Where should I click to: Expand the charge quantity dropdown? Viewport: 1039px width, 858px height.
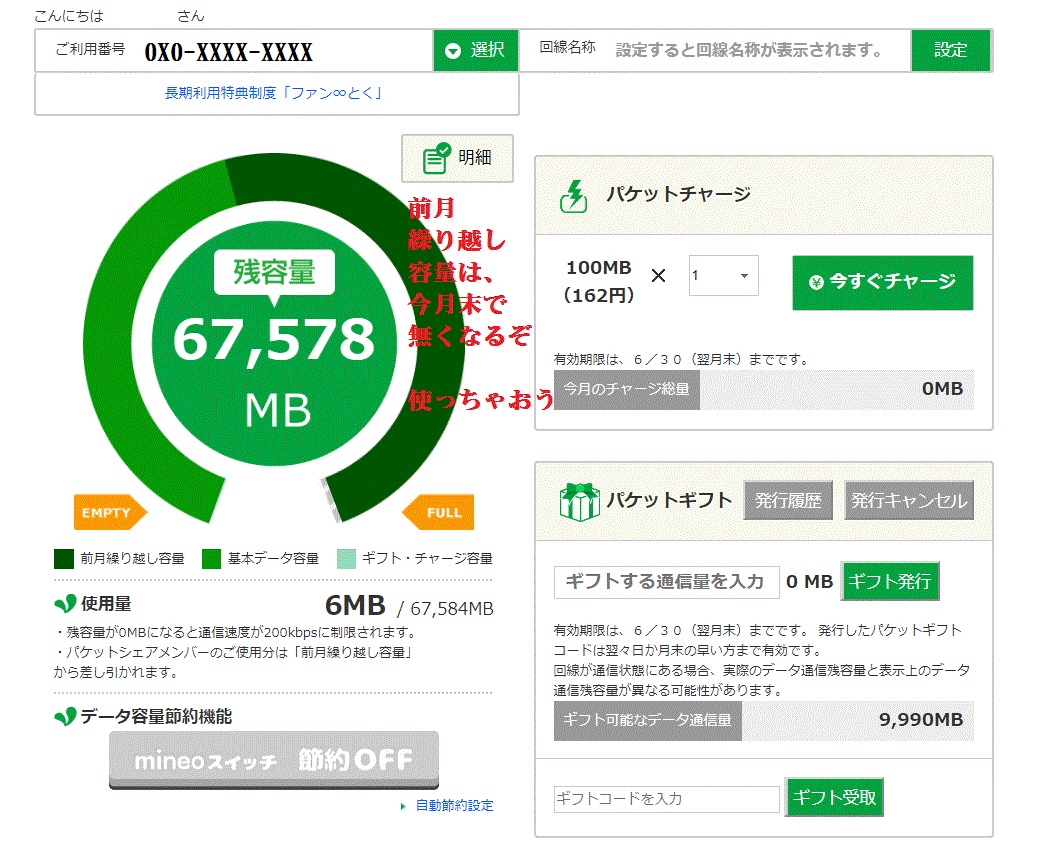pos(723,276)
